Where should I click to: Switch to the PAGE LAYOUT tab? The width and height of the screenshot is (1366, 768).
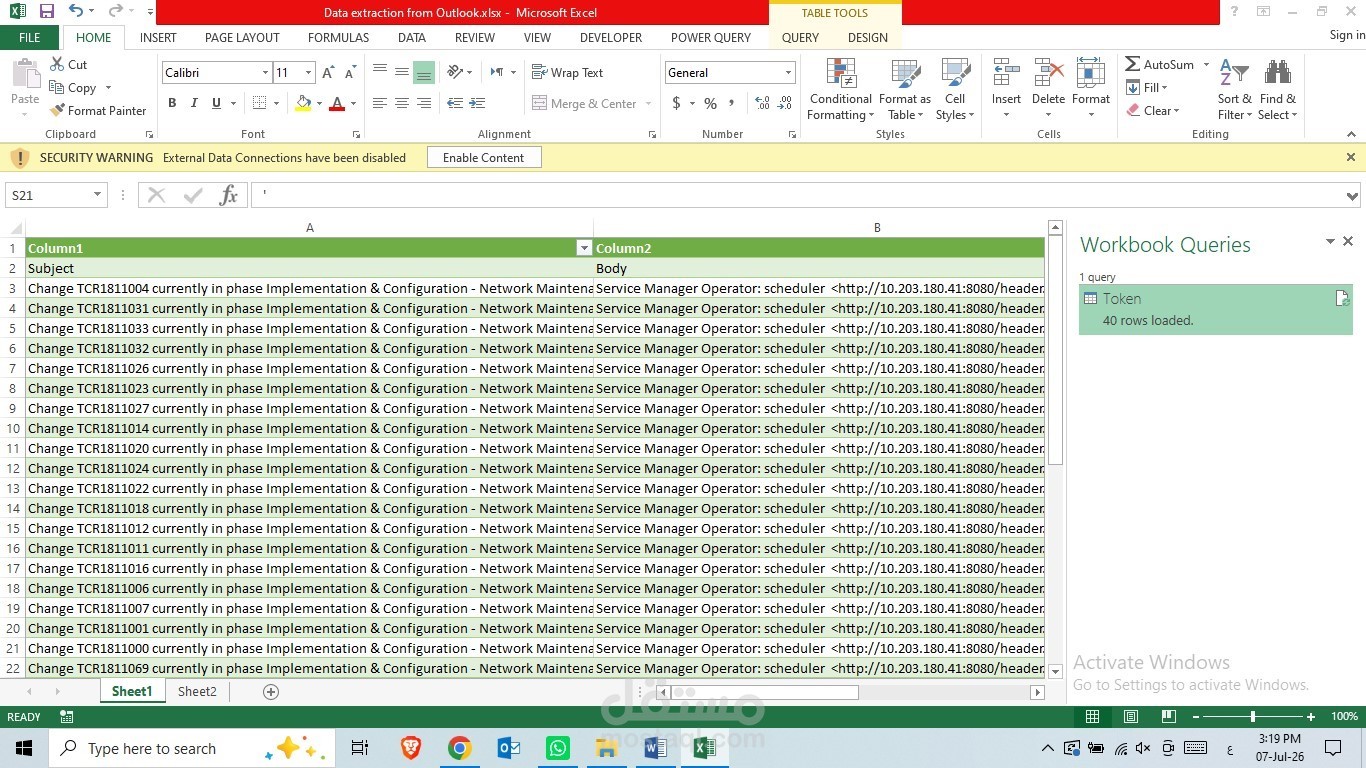pyautogui.click(x=242, y=37)
